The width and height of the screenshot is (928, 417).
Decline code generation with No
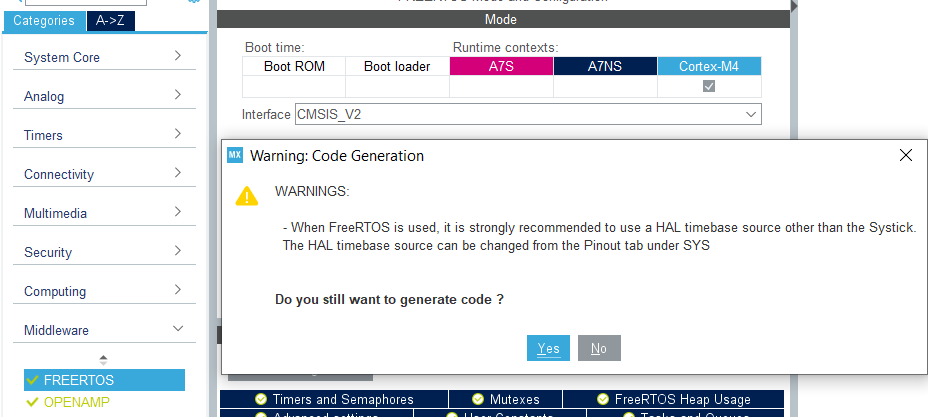click(599, 348)
